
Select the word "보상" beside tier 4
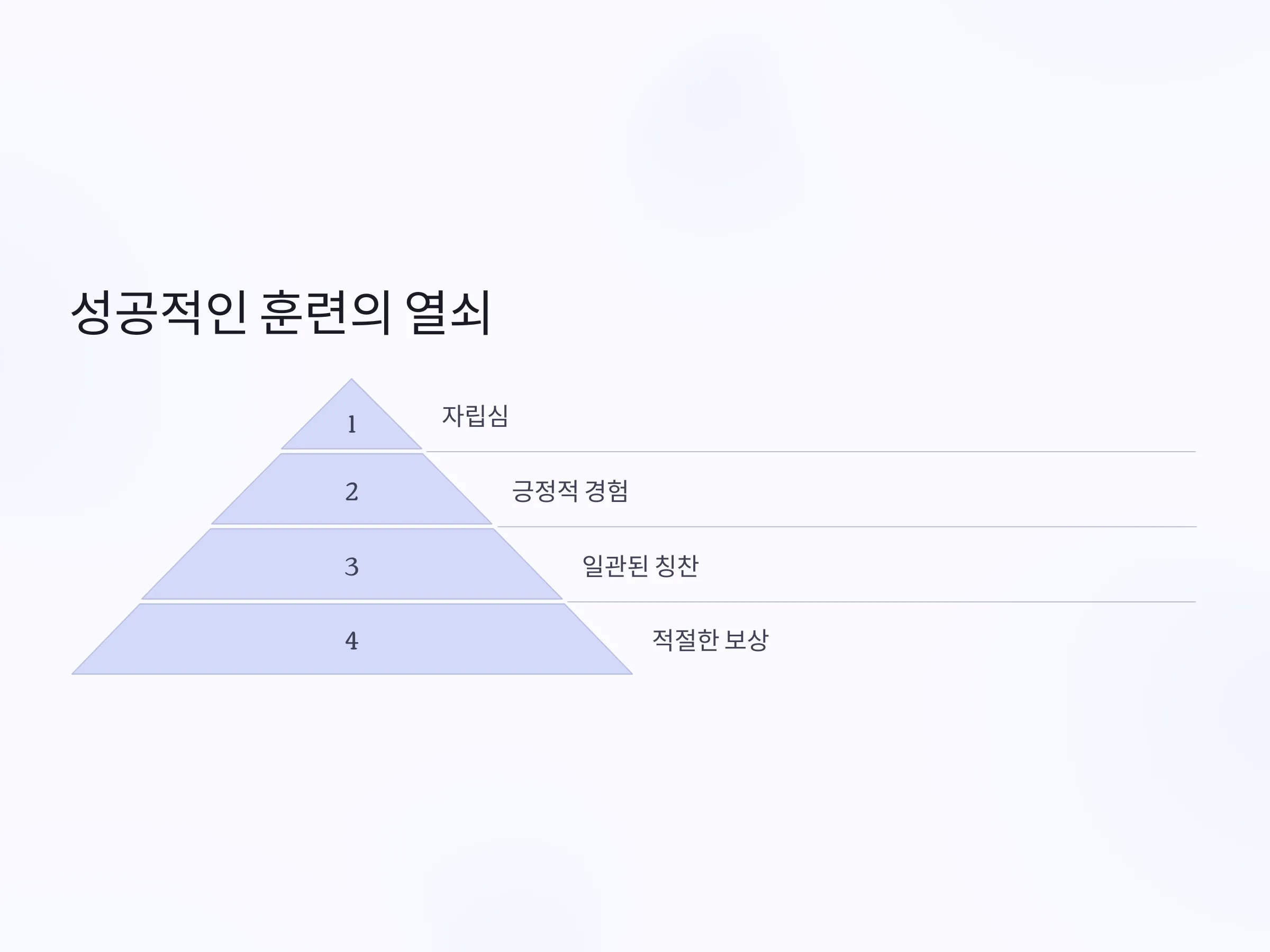[x=746, y=640]
